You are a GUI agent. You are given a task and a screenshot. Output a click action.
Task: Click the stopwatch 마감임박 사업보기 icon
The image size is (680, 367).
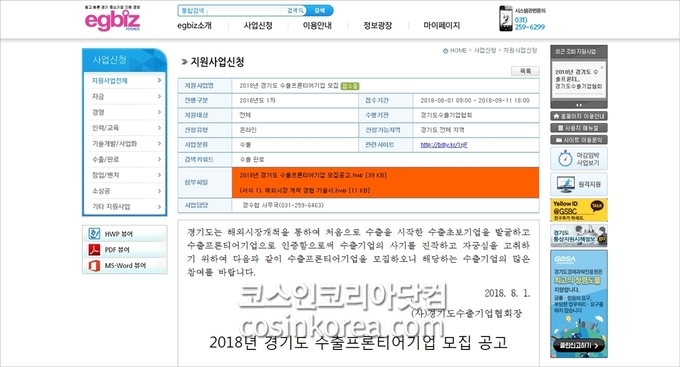565,159
